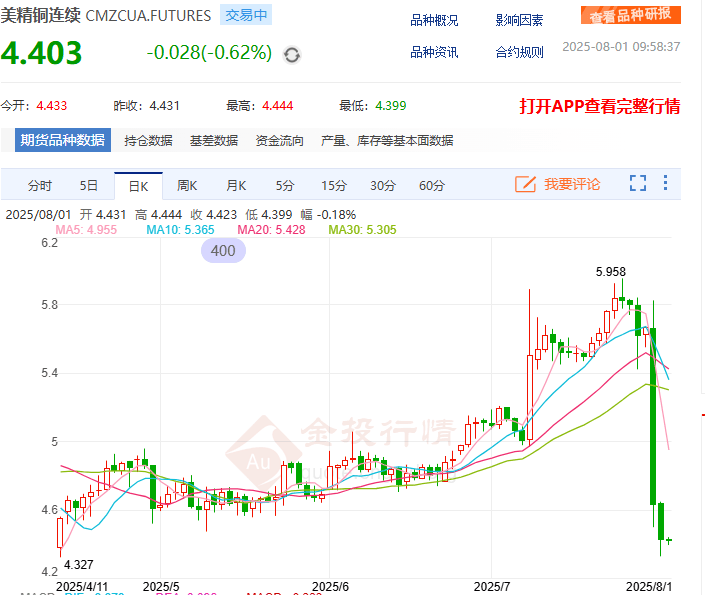Open 期货品种数据 tab
The width and height of the screenshot is (705, 595).
pos(62,140)
